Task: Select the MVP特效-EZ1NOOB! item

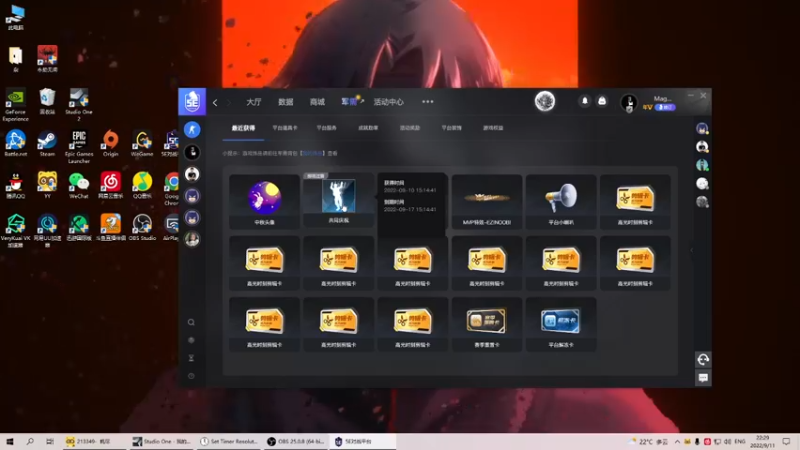Action: (x=487, y=202)
